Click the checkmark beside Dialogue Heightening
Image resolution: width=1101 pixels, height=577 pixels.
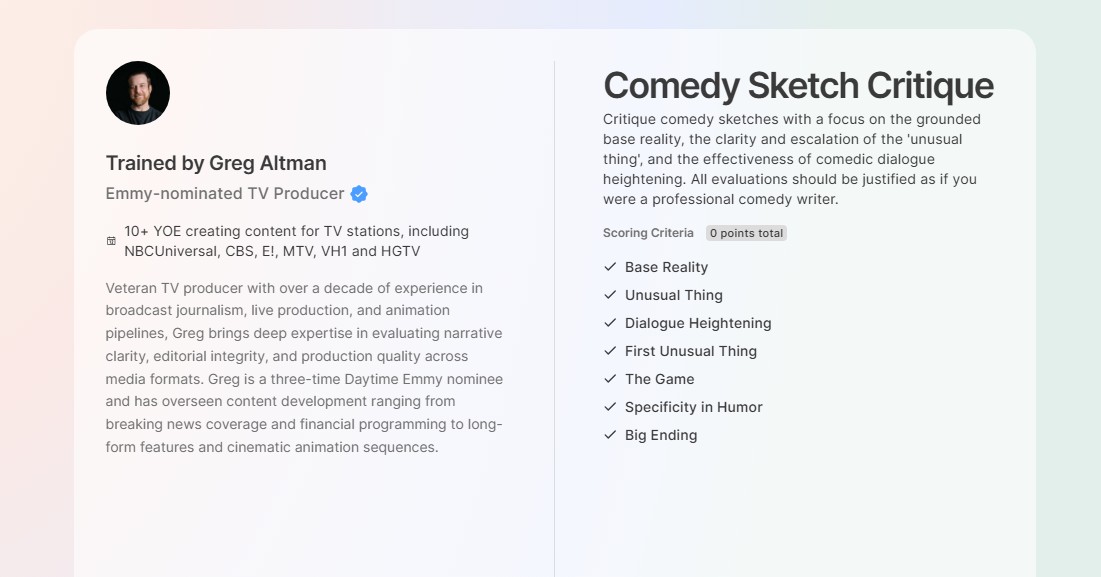[x=610, y=323]
